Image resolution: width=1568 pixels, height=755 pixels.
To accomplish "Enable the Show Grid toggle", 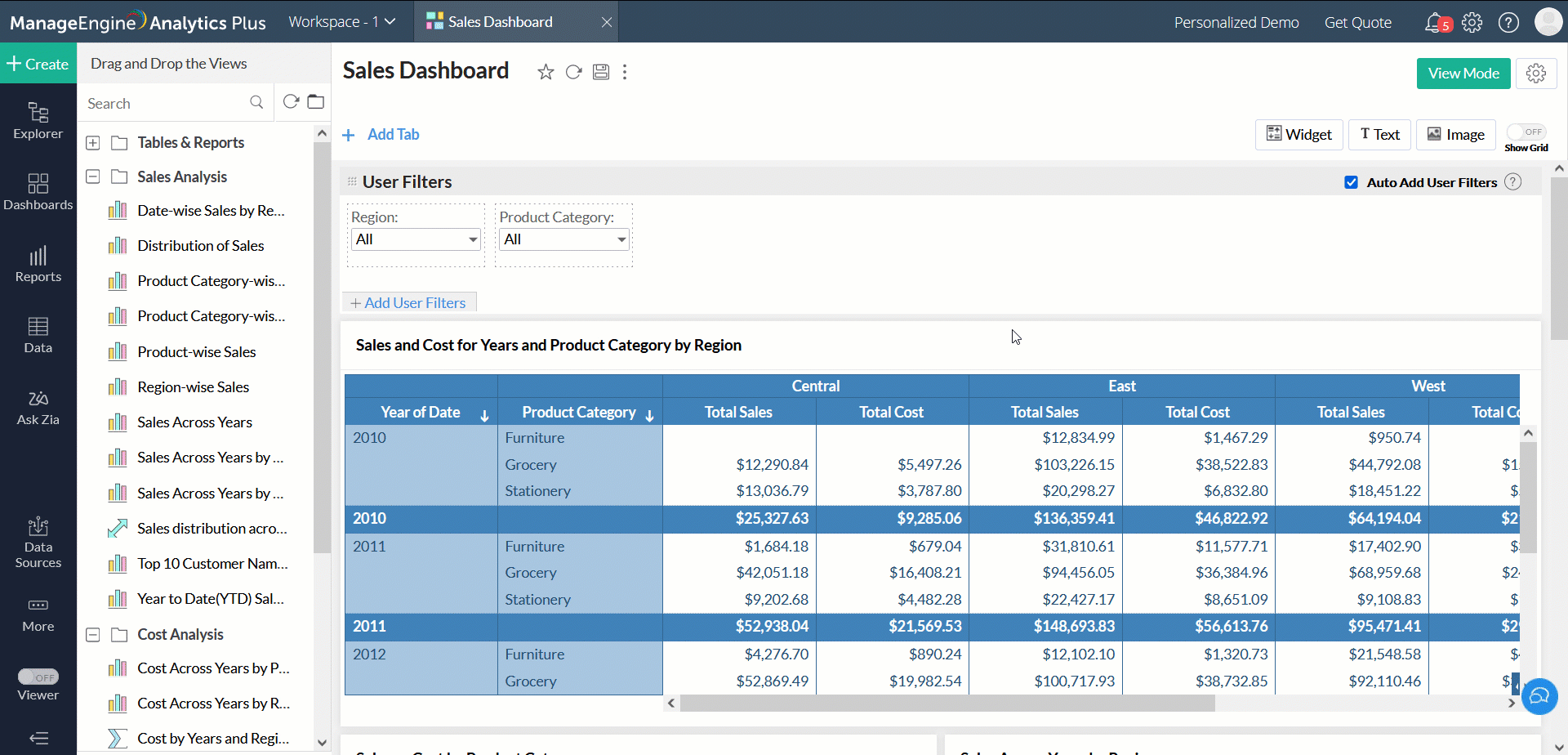I will [1528, 131].
